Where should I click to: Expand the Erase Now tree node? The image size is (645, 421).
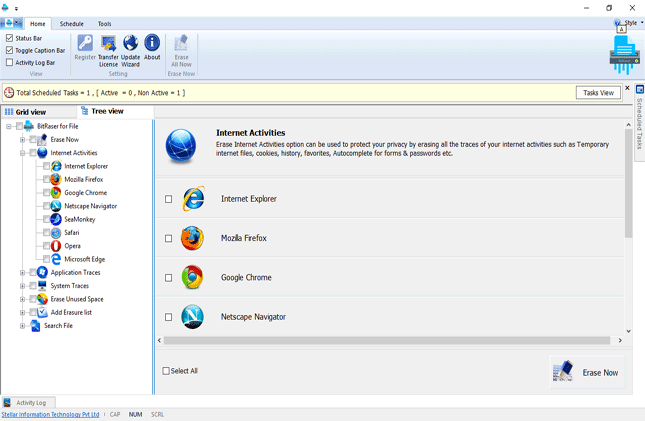22,140
